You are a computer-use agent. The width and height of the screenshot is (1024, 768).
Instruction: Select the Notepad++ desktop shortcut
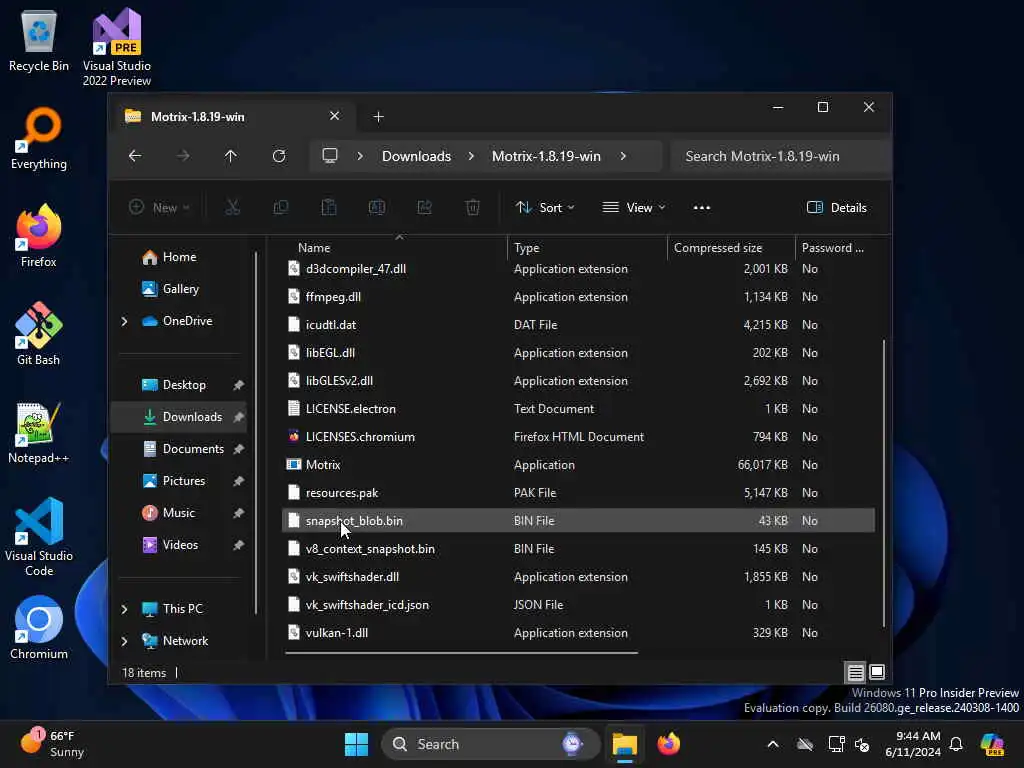(x=39, y=432)
